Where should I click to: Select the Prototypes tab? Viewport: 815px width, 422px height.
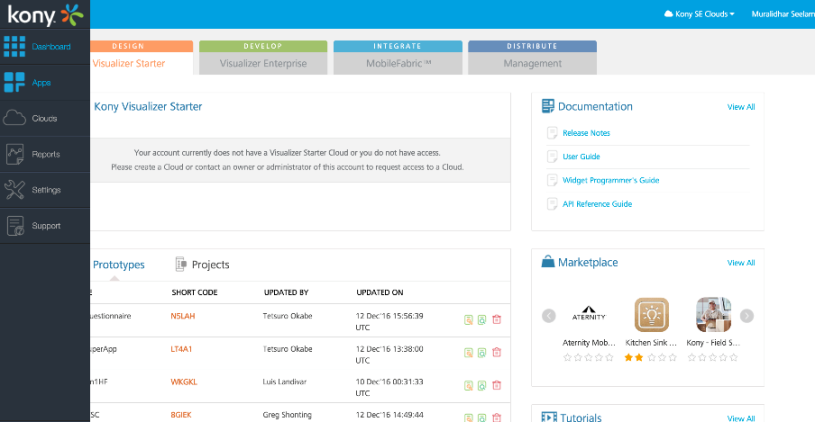point(118,265)
